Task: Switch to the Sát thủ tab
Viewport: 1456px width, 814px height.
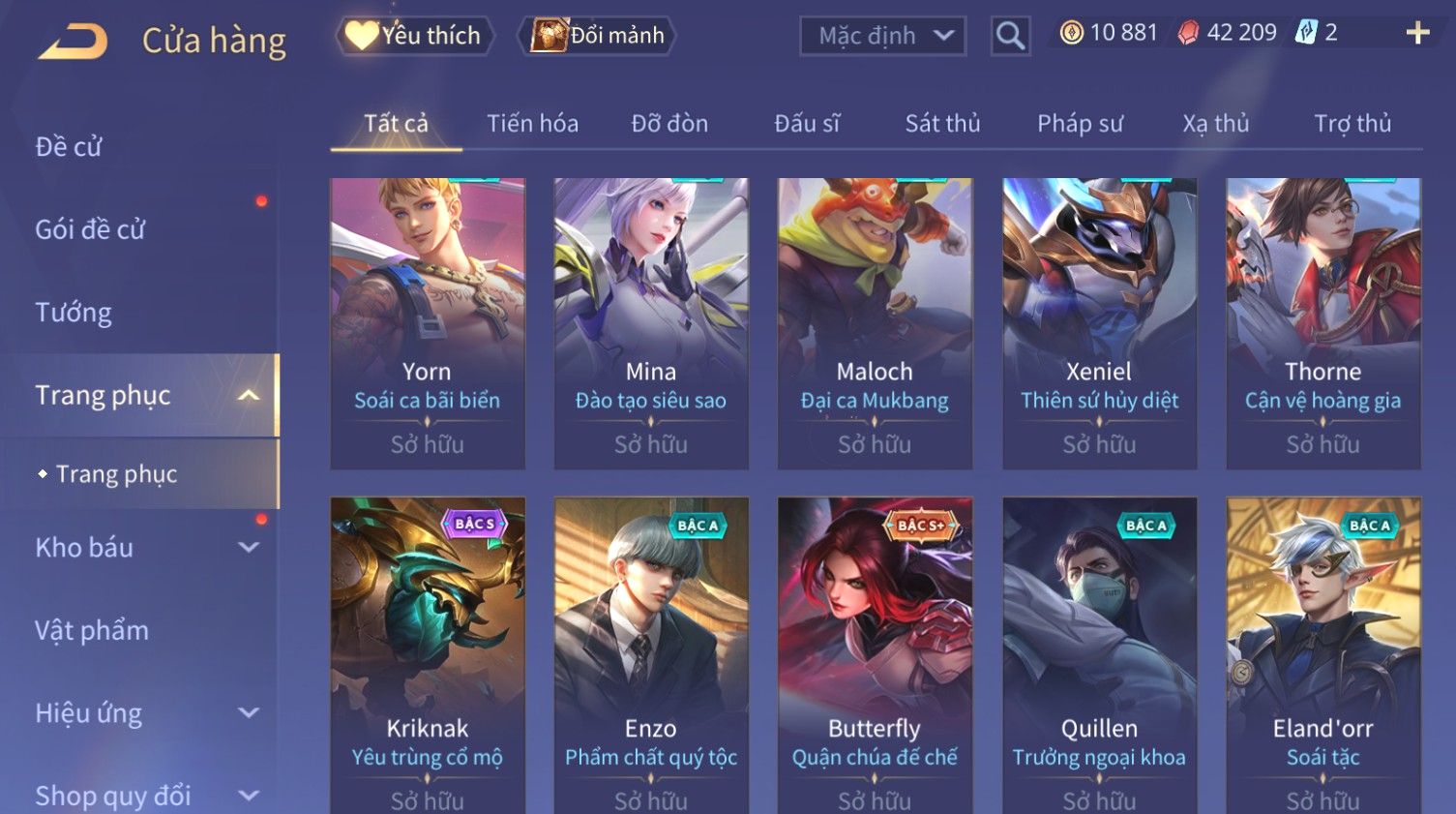Action: (x=942, y=123)
